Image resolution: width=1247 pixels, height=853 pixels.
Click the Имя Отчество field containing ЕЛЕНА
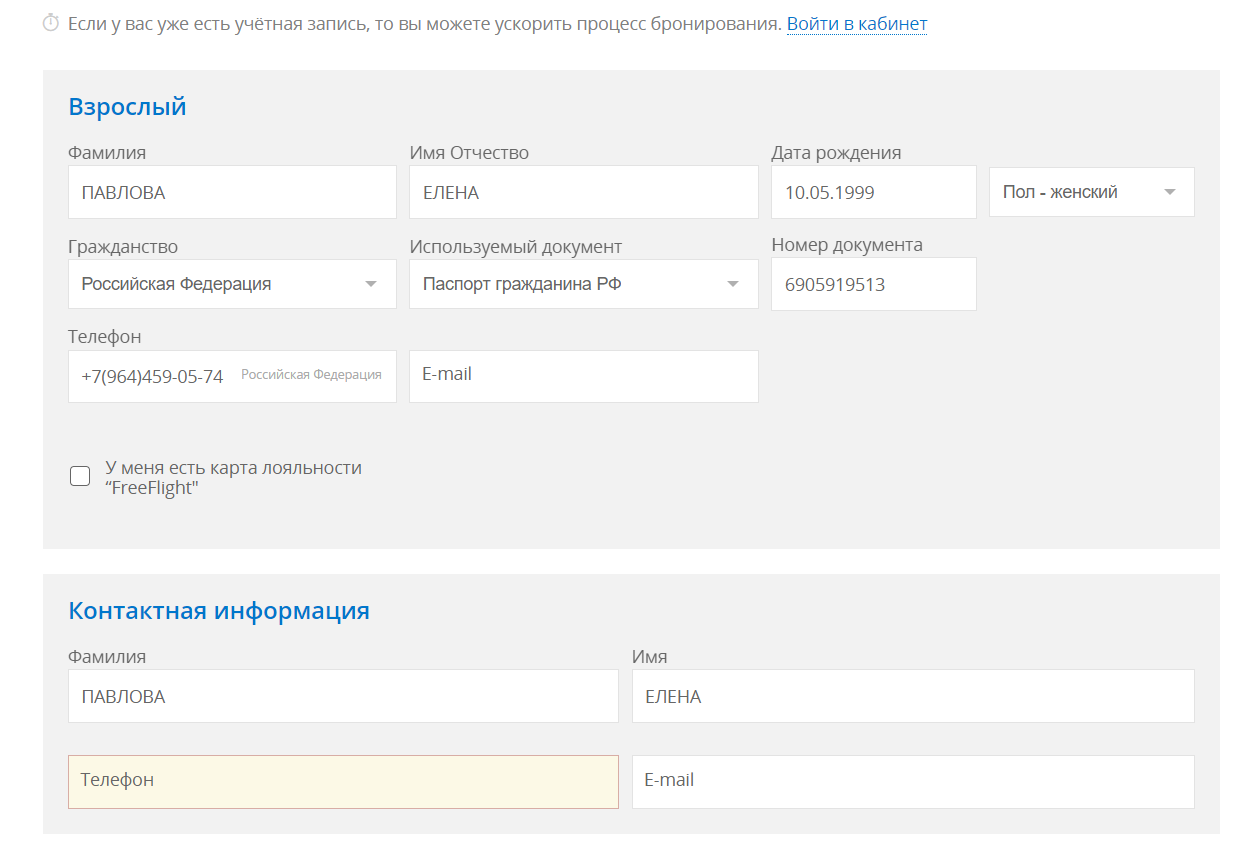pos(583,192)
